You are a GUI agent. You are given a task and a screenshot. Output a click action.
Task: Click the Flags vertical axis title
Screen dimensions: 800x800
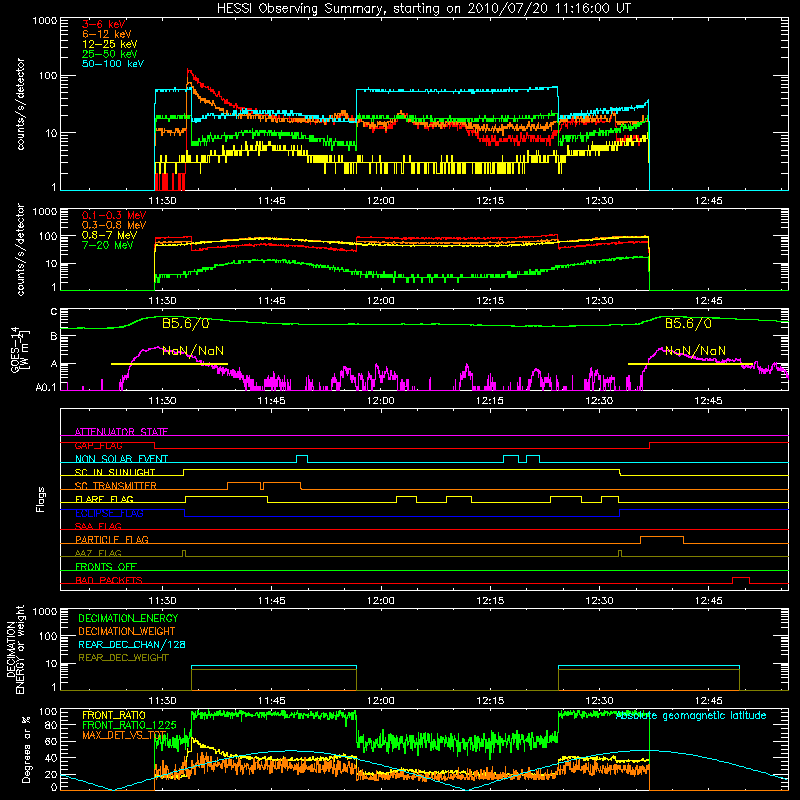coord(41,499)
